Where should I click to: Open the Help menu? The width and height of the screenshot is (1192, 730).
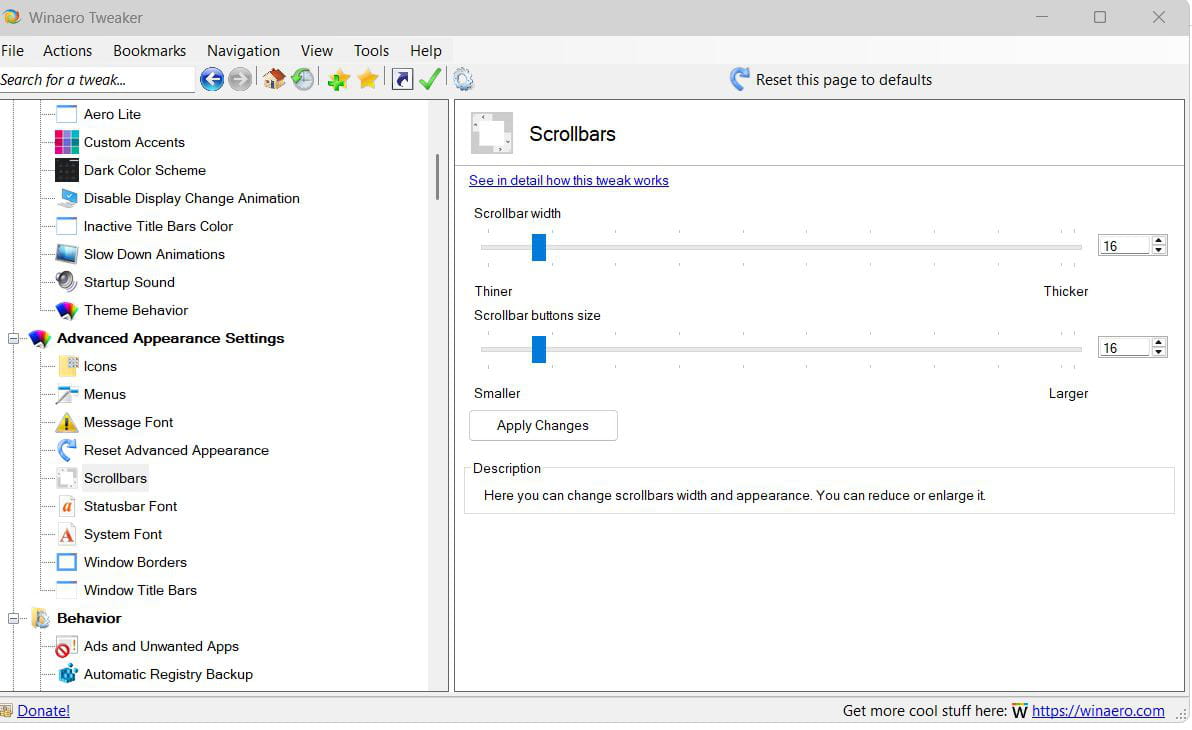coord(426,50)
